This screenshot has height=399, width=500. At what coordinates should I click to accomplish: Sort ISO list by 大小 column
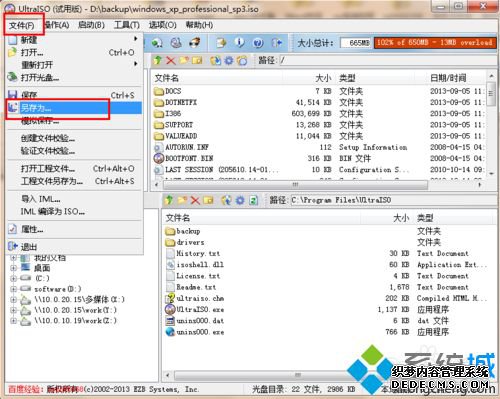click(x=323, y=78)
